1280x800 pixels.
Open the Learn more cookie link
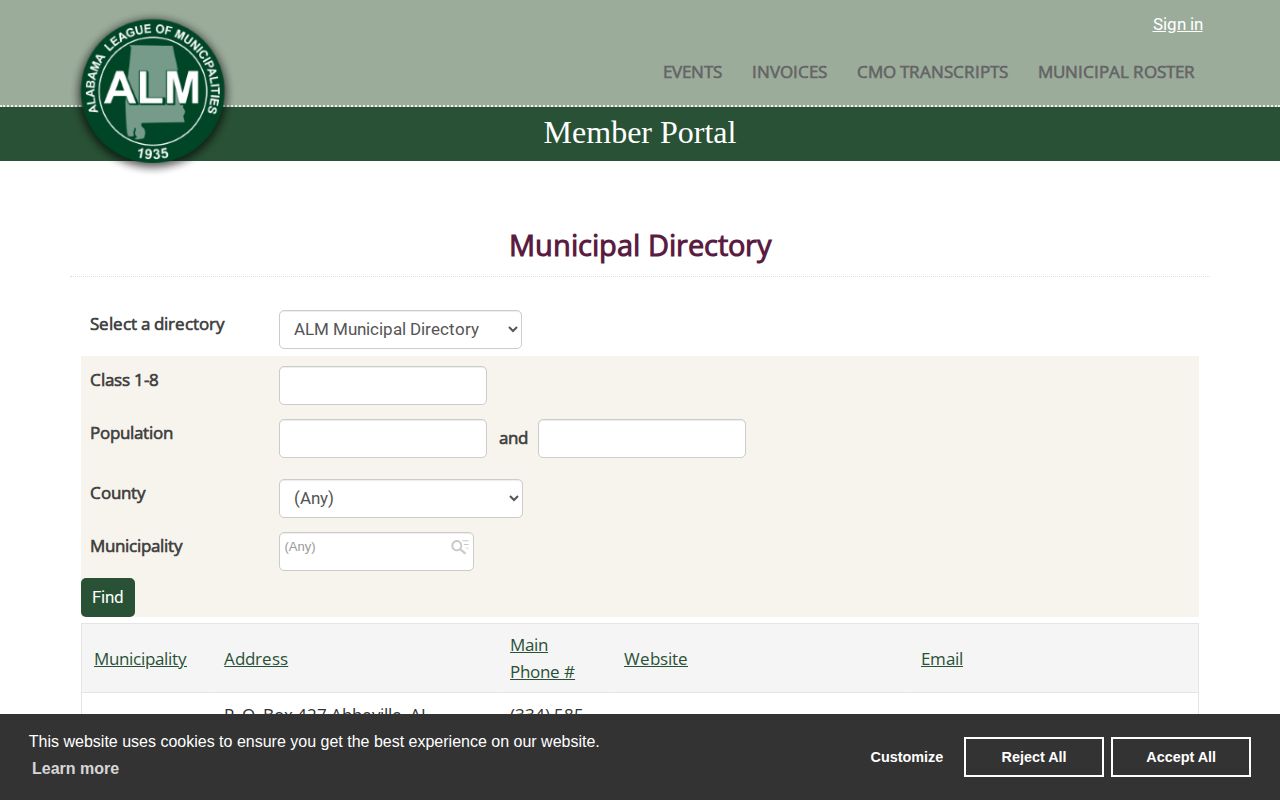pyautogui.click(x=75, y=768)
